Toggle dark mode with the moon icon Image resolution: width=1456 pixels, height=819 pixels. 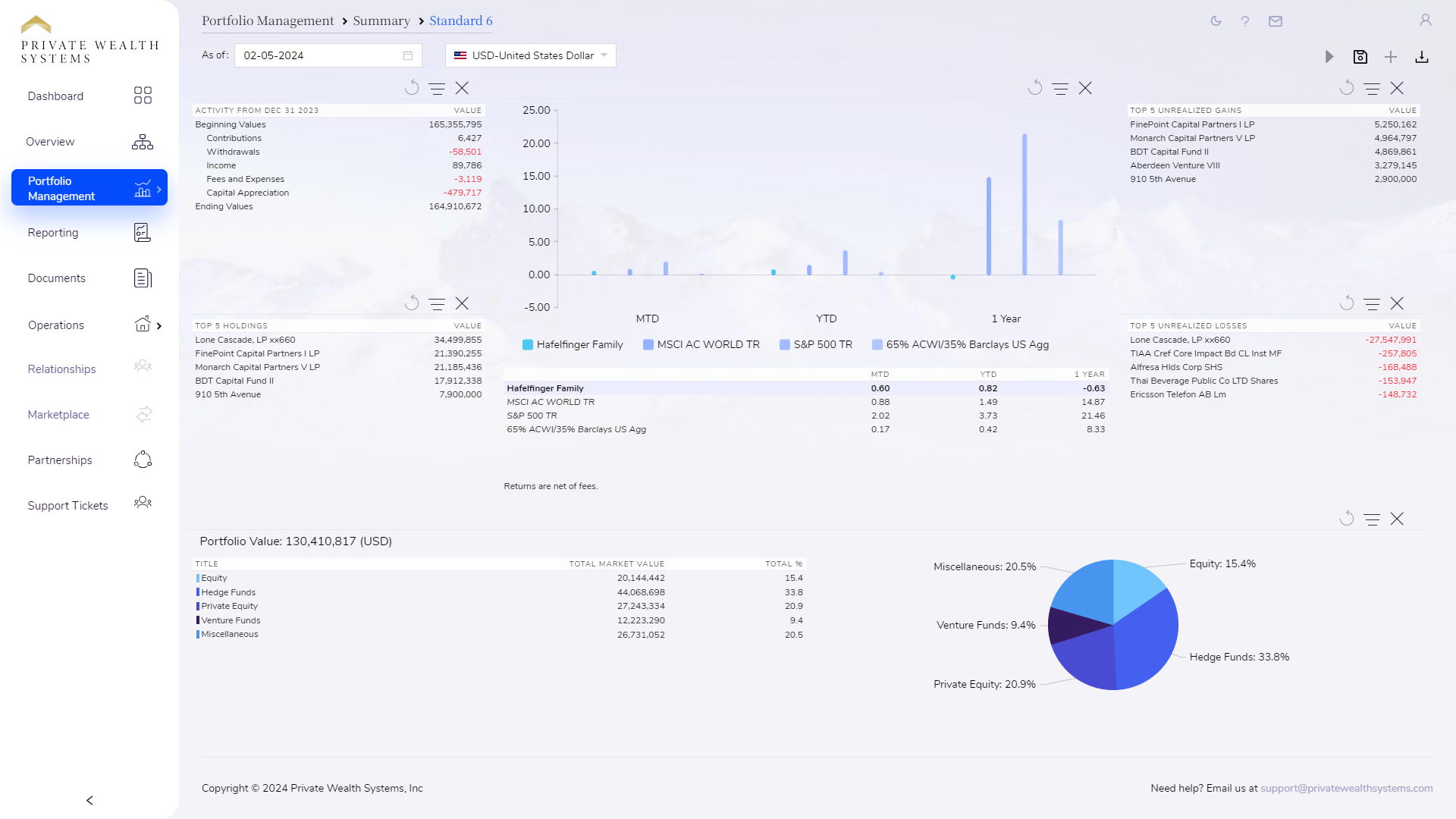pos(1215,21)
